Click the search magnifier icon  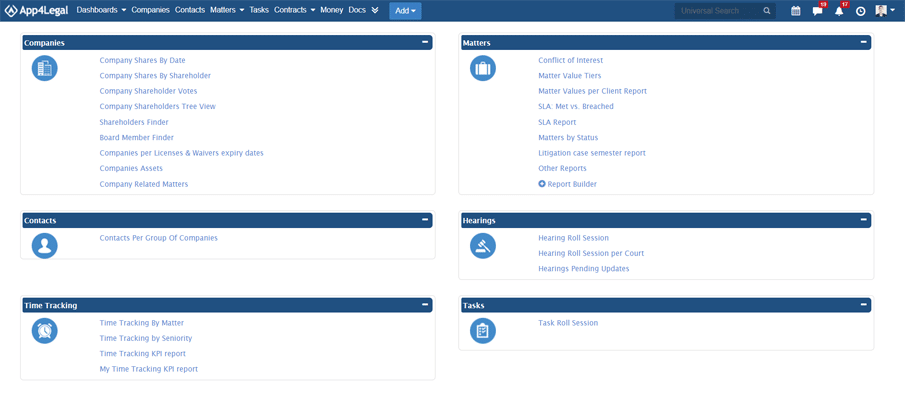click(x=767, y=11)
